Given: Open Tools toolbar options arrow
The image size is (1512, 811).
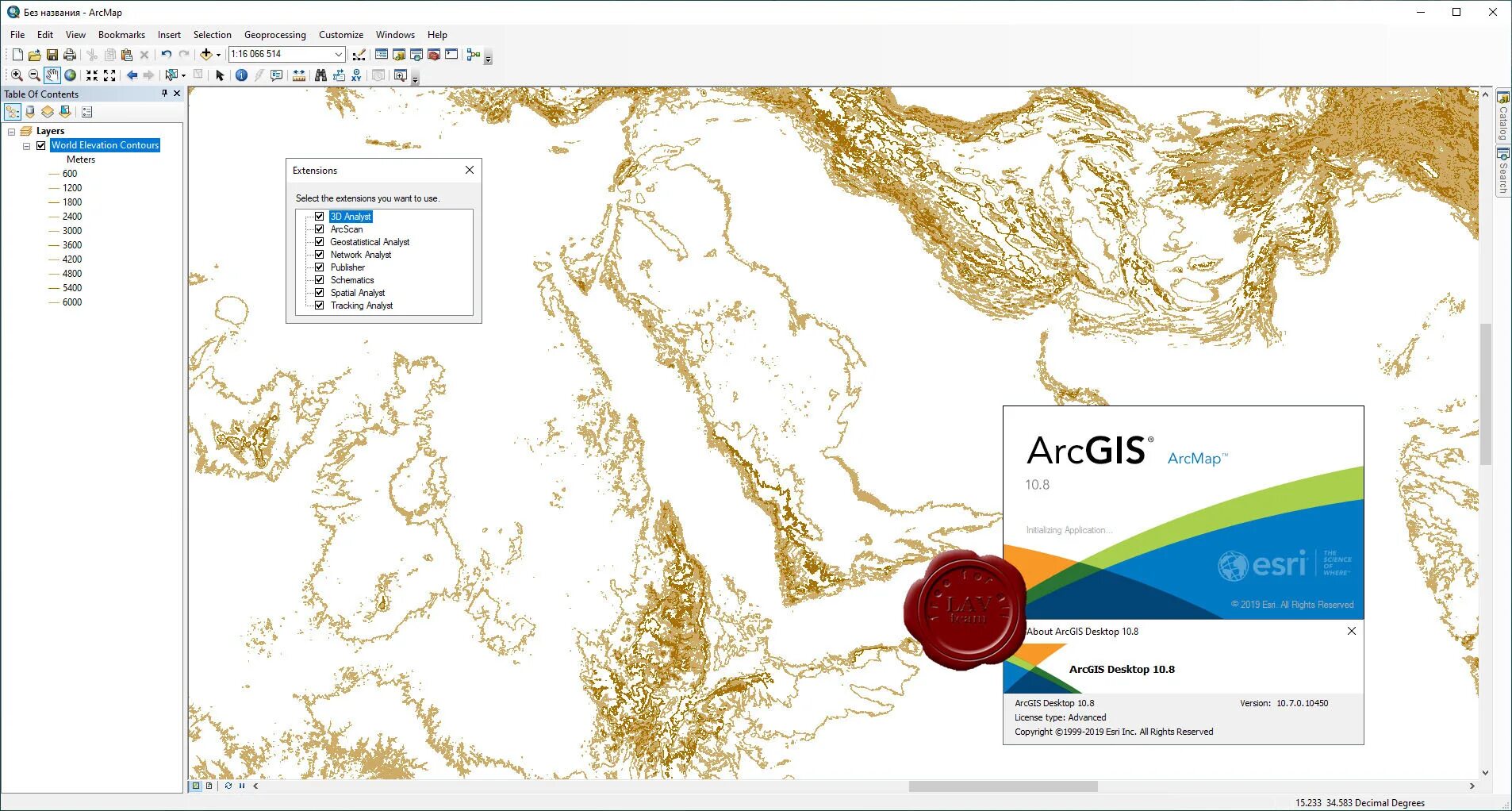Looking at the screenshot, I should click(x=415, y=79).
